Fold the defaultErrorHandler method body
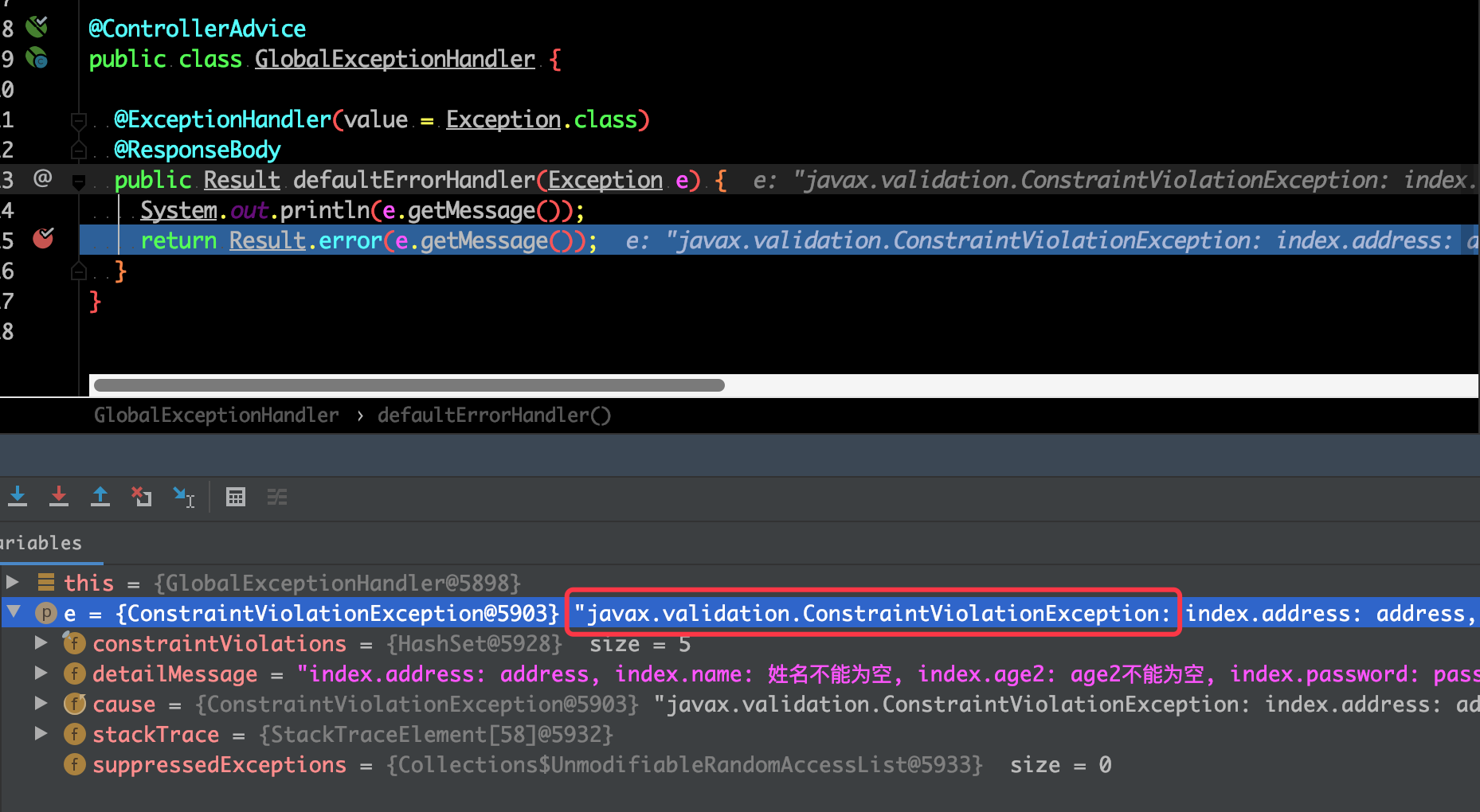 (78, 182)
